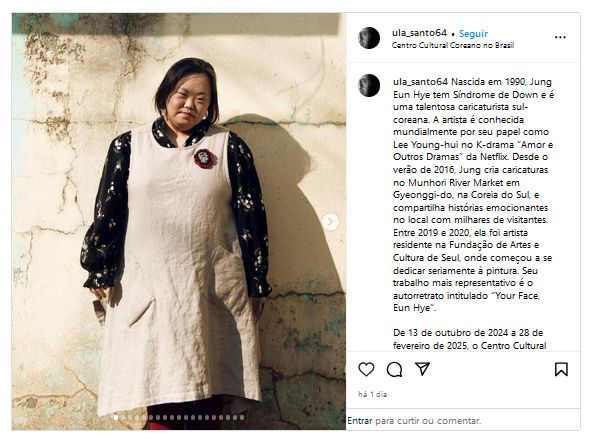Like the post with the heart icon

pyautogui.click(x=366, y=369)
